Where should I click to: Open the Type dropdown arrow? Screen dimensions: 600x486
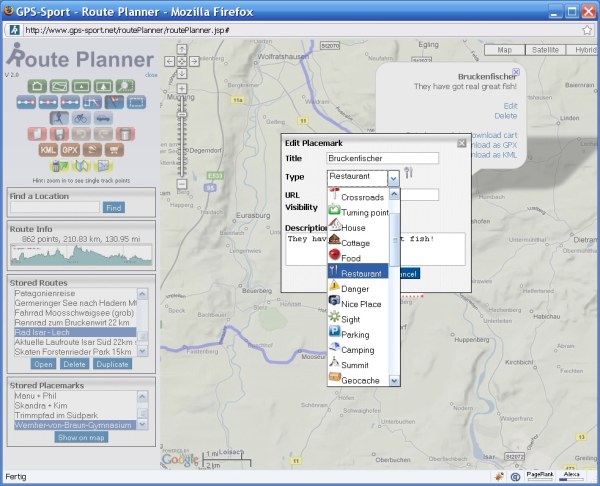point(393,178)
